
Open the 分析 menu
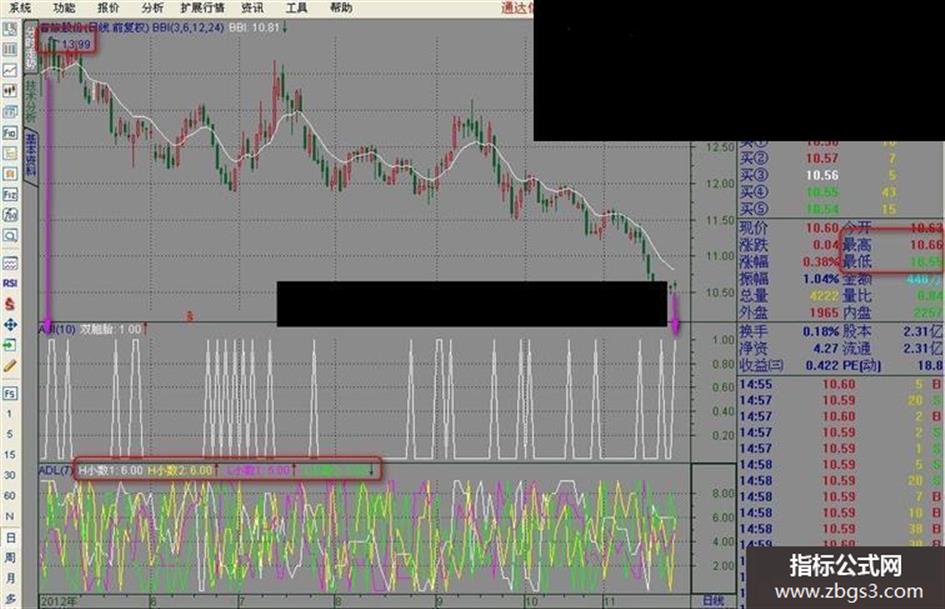[x=152, y=8]
